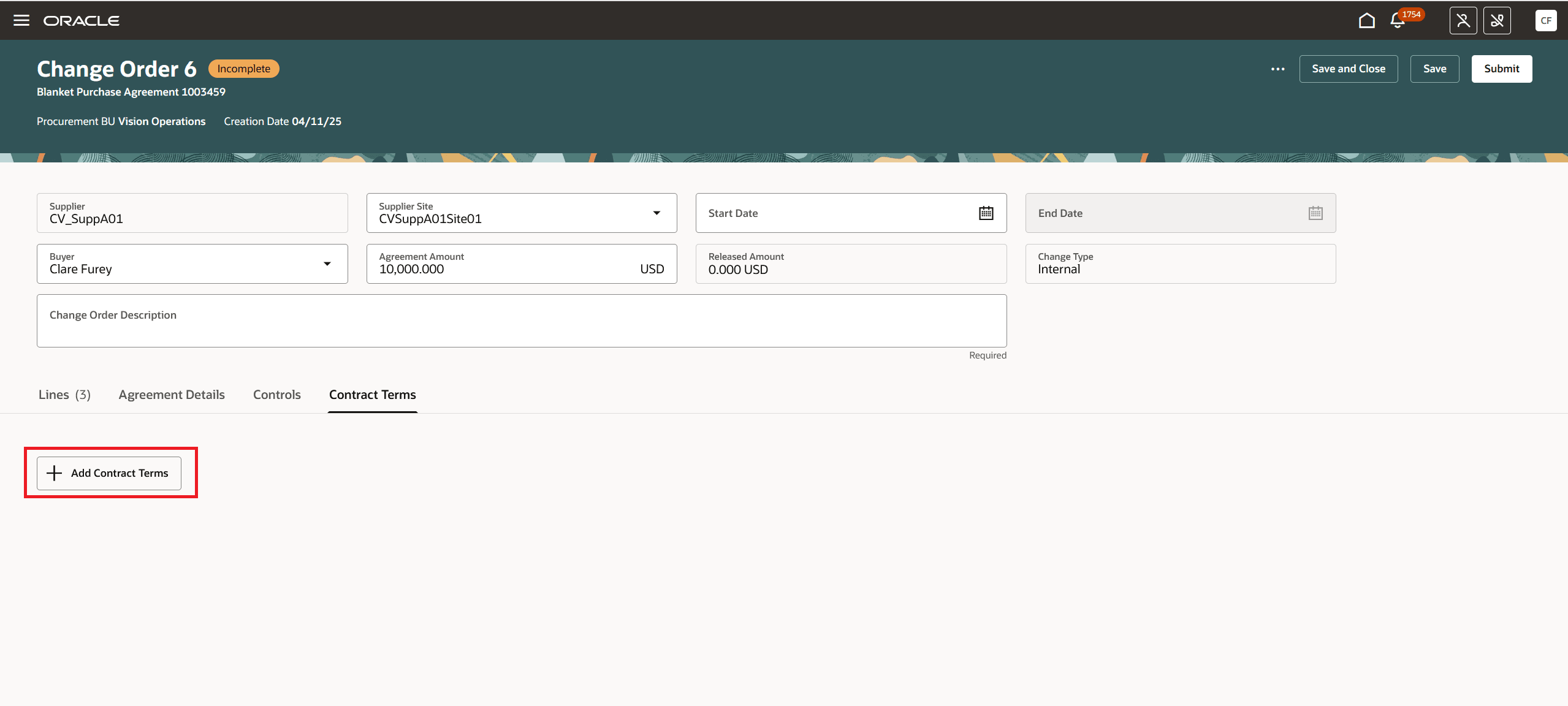1568x706 pixels.
Task: Click the Add Contract Terms button
Action: point(108,473)
